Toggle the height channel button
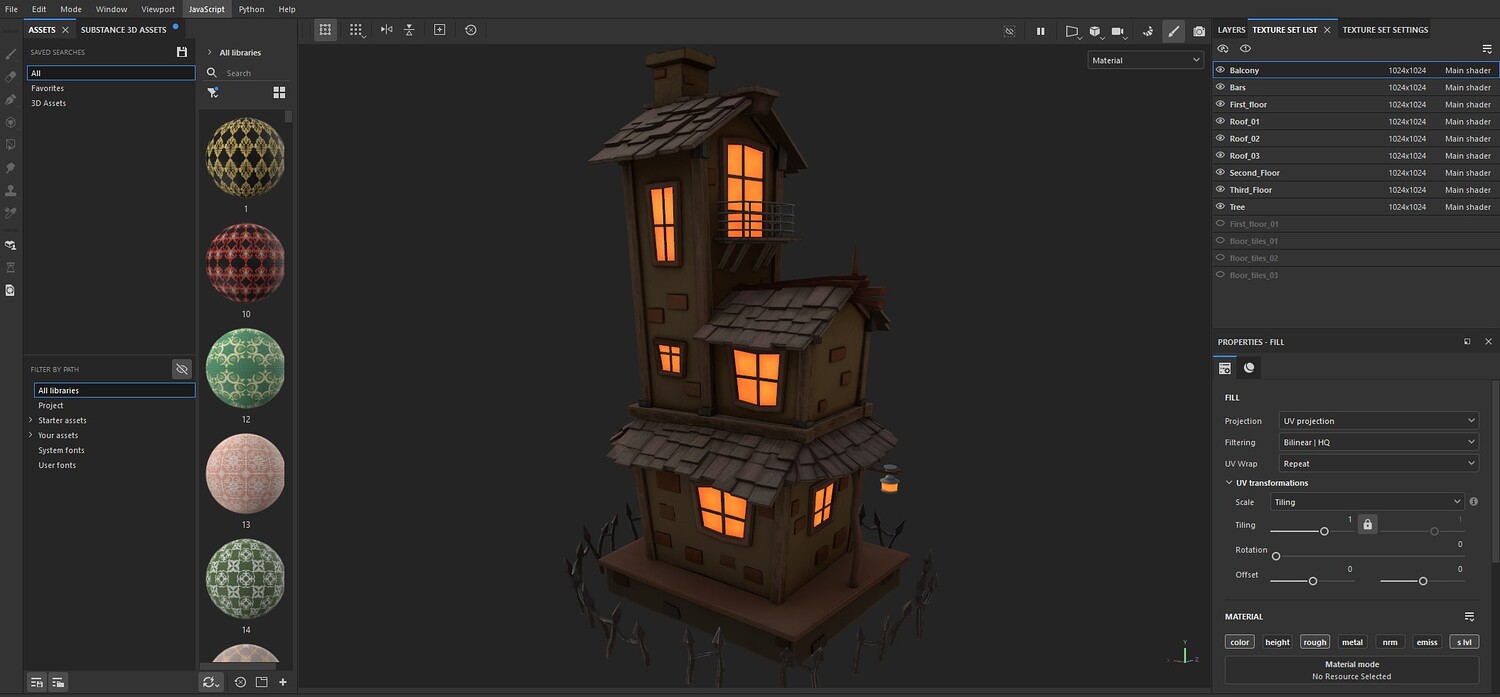Screen dimensions: 1500x697 [1277, 642]
